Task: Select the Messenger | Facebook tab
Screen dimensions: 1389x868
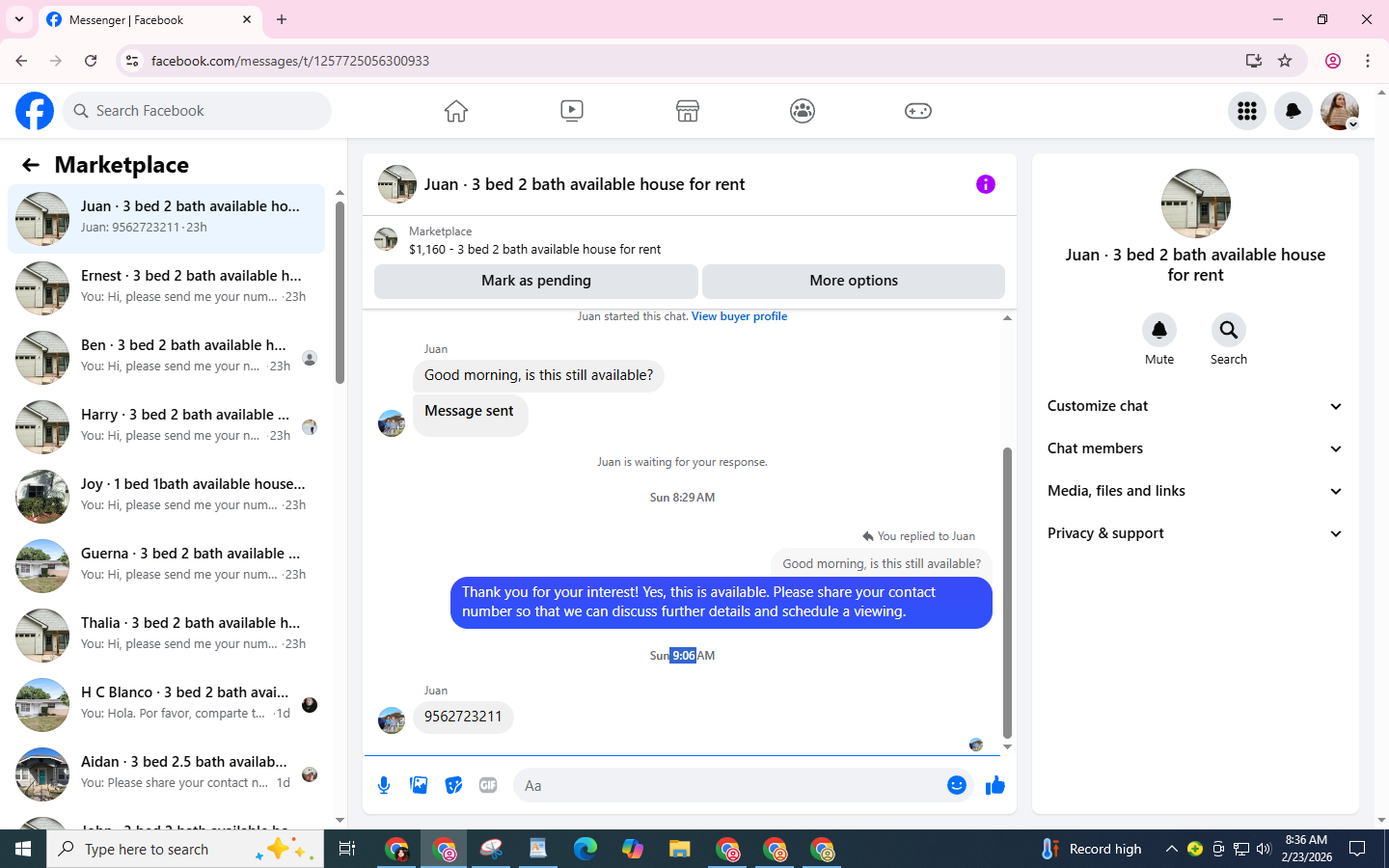Action: pos(150,19)
